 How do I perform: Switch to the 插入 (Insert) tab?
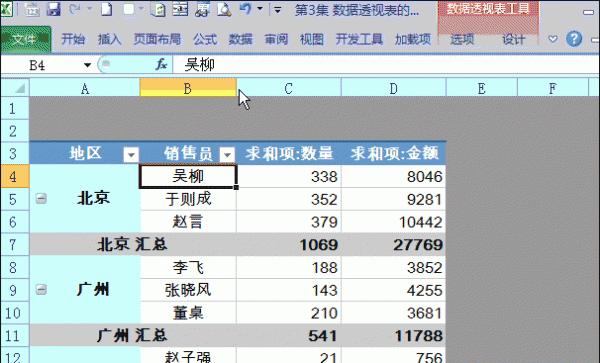click(109, 39)
